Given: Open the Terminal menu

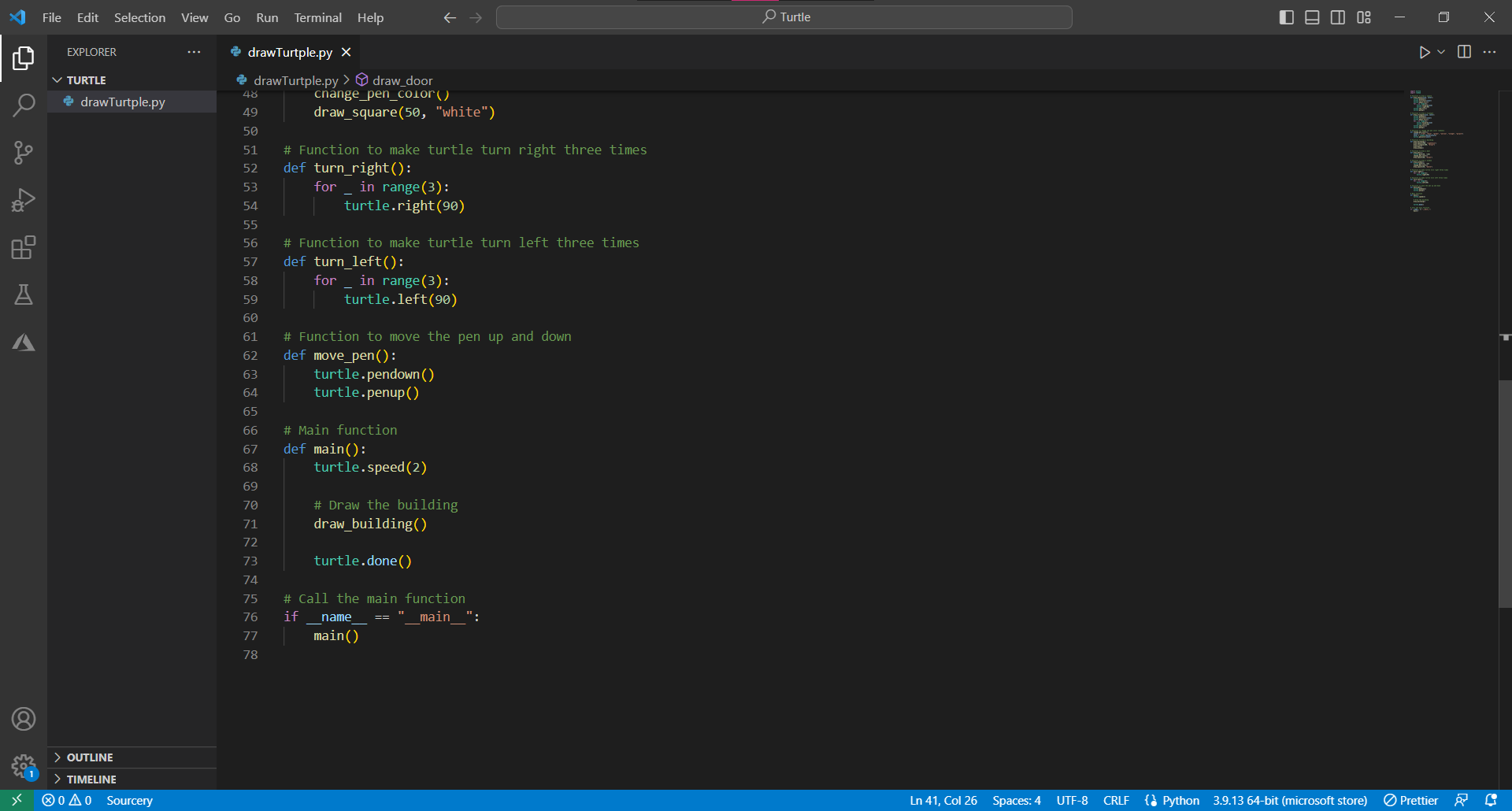Looking at the screenshot, I should pos(317,17).
